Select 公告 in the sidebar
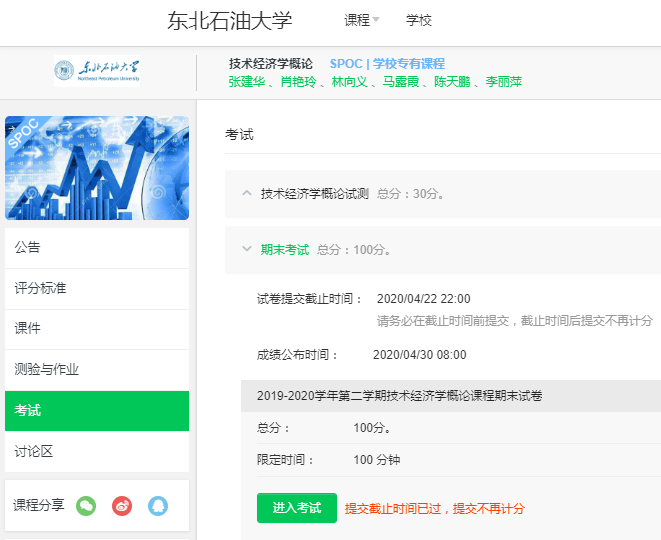This screenshot has height=540, width=661. [96, 248]
